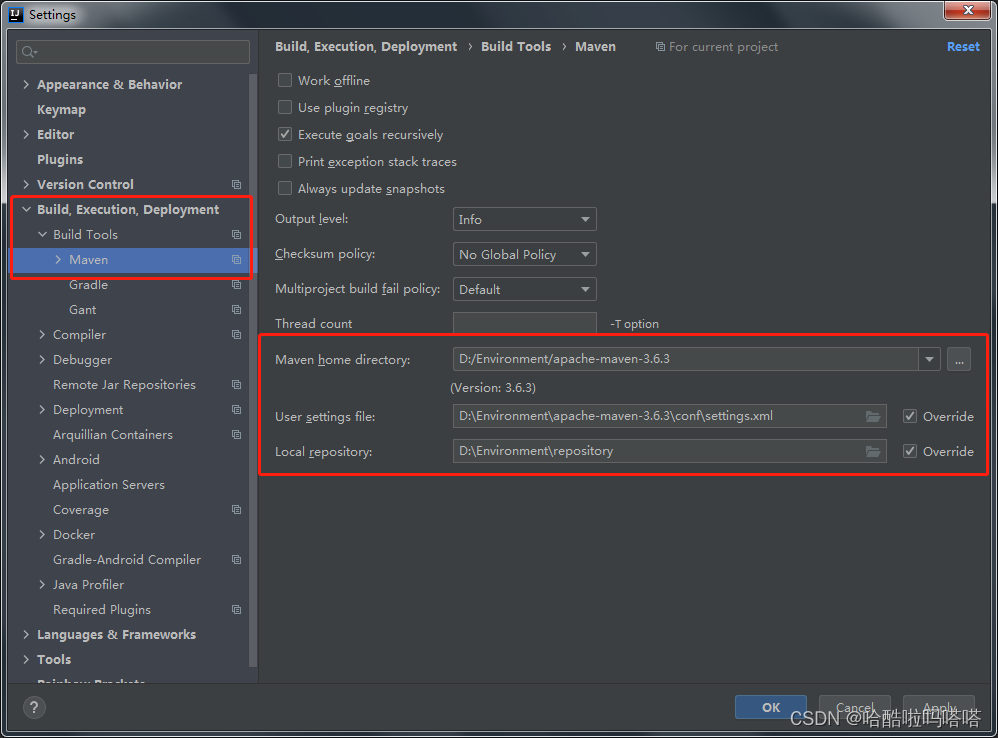The image size is (998, 738).
Task: Click the project-level icon beside Arquillian Containers
Action: [236, 435]
